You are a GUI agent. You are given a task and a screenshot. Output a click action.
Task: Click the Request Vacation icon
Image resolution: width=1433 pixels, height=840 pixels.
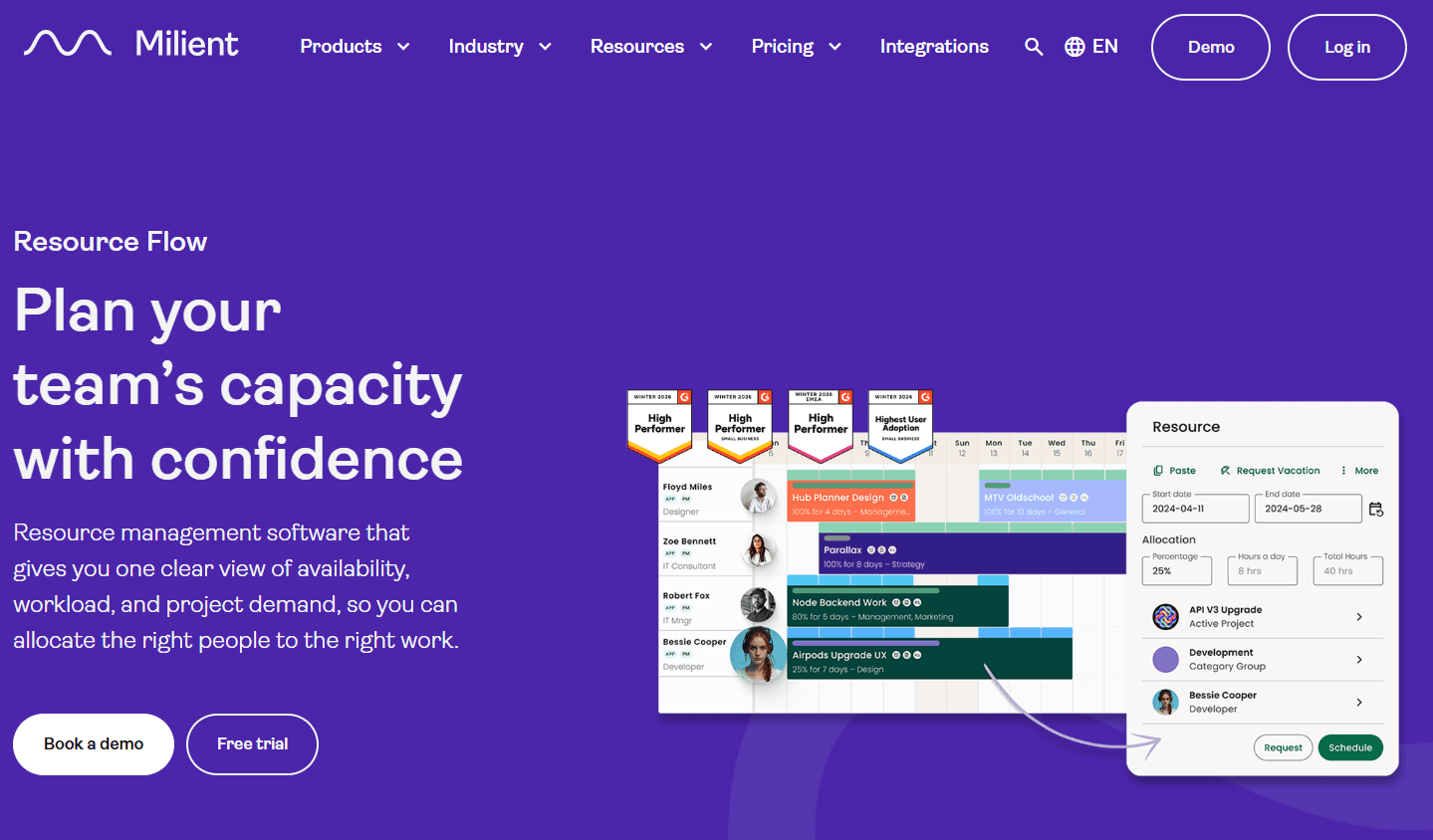click(x=1226, y=471)
